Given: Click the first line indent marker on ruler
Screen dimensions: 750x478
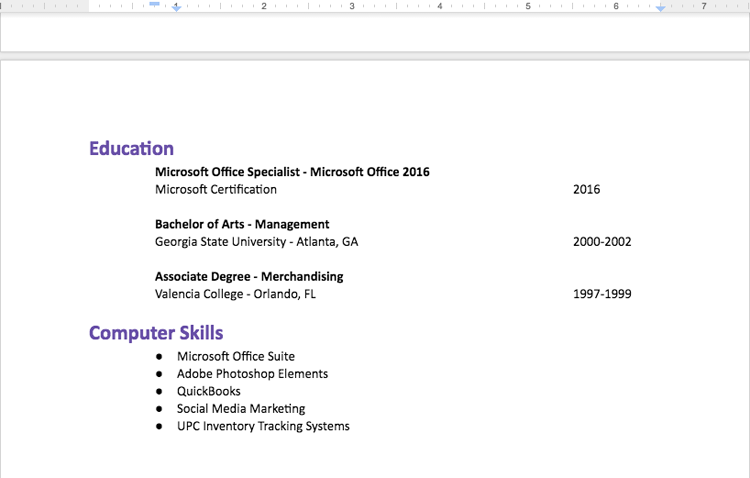Looking at the screenshot, I should [x=155, y=4].
